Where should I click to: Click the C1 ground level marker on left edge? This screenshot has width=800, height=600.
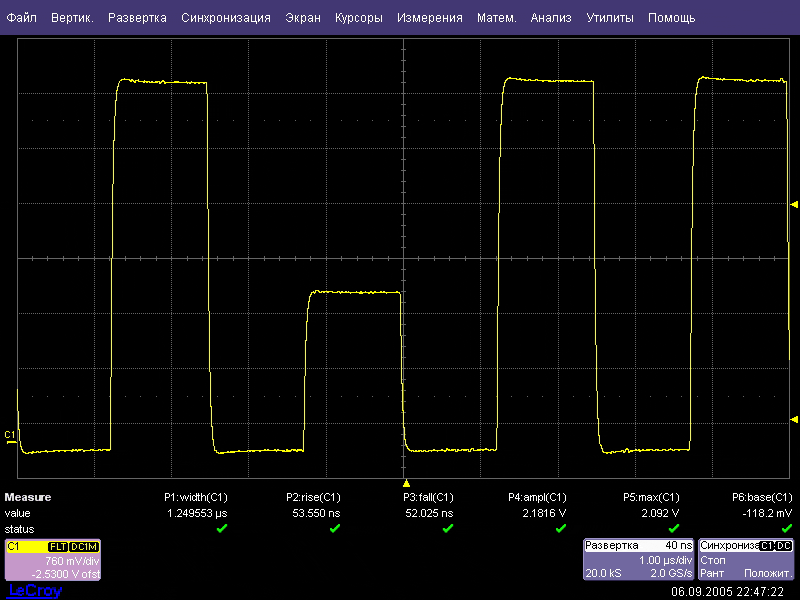pos(10,435)
